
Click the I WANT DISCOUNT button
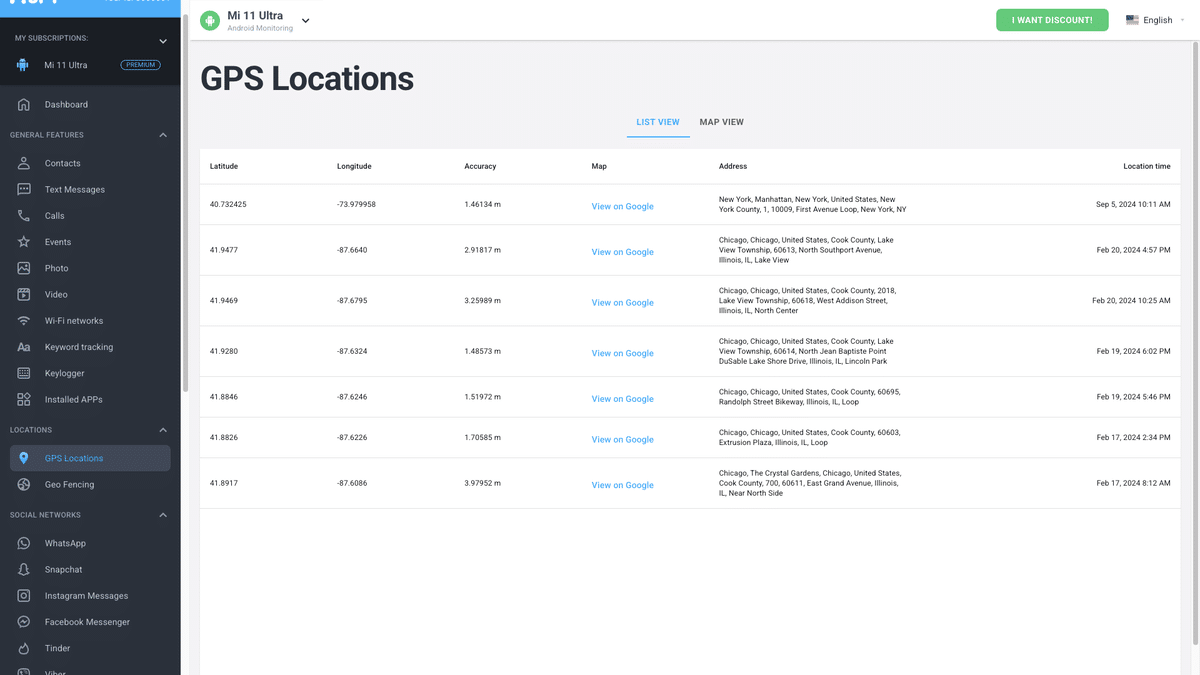[x=1052, y=19]
